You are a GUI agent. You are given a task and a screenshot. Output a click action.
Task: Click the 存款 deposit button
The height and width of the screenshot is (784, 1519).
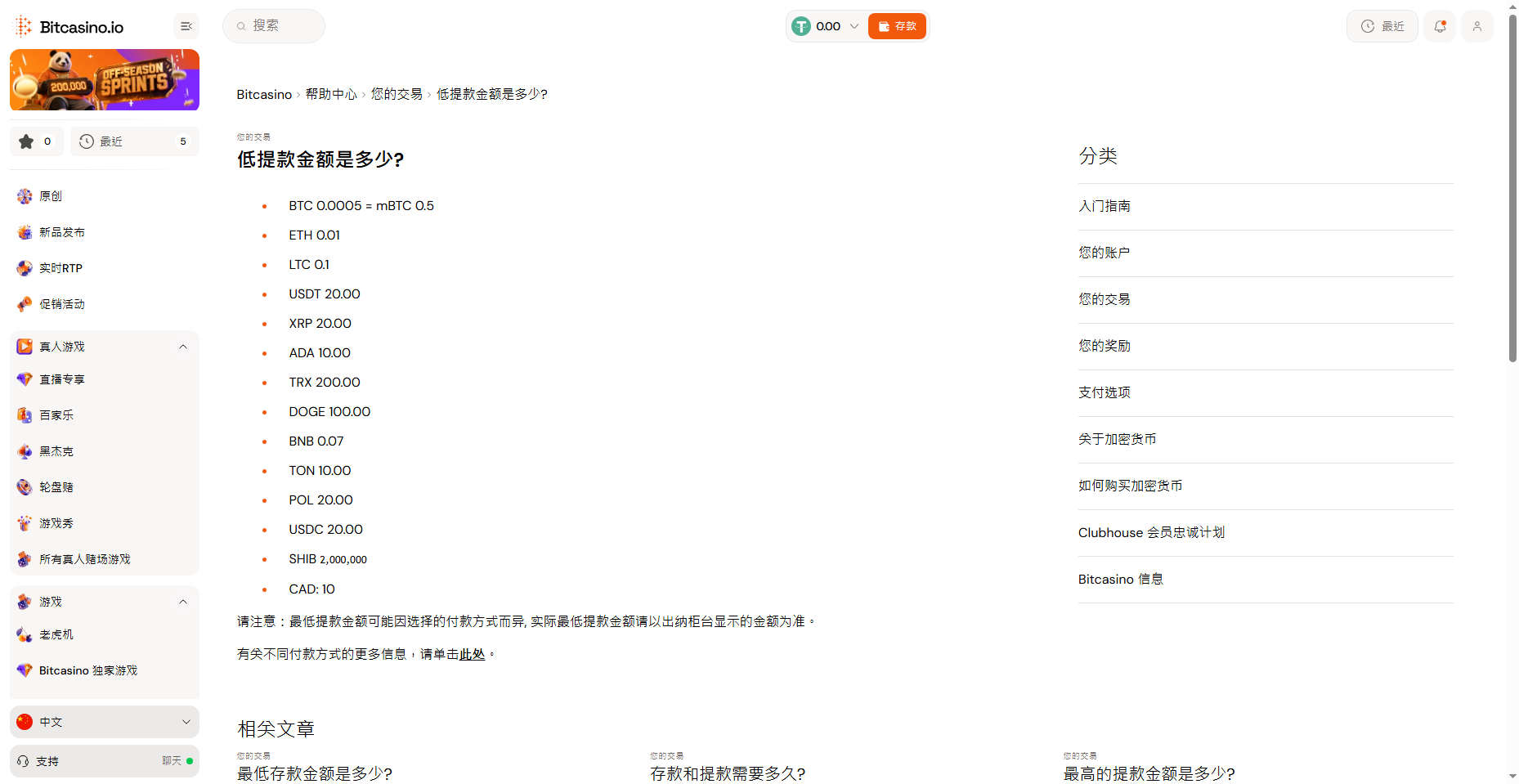coord(897,26)
